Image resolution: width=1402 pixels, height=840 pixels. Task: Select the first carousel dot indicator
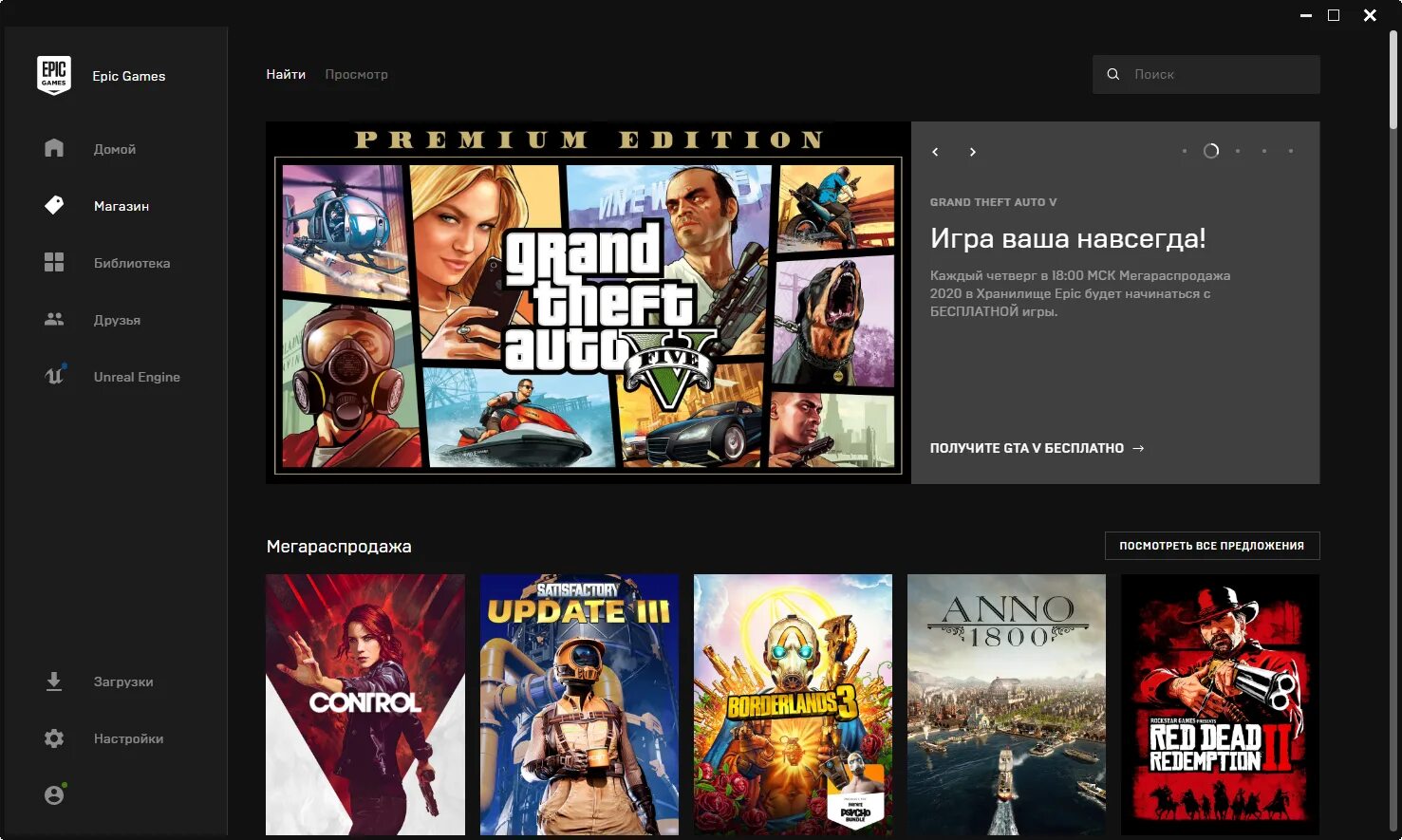(x=1184, y=151)
